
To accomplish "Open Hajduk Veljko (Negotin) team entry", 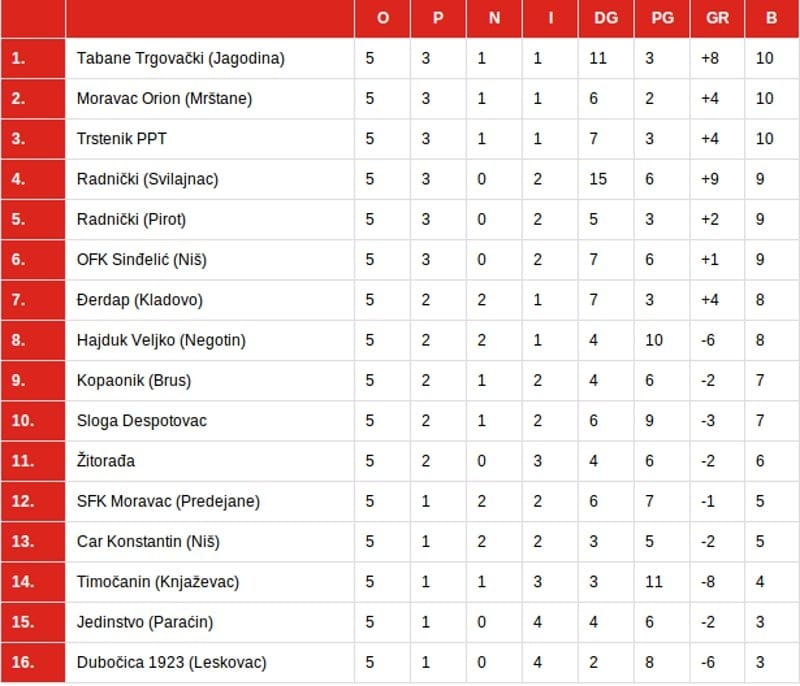I will pos(161,340).
